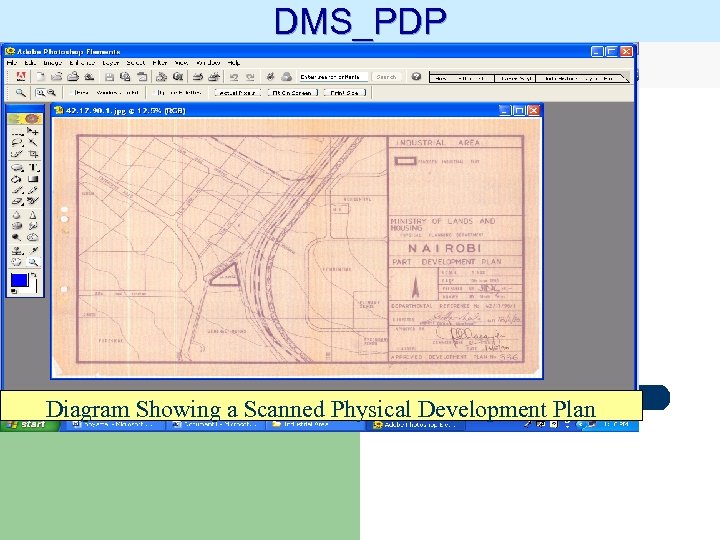The image size is (720, 540).
Task: Create a new file from shortcuts bar
Action: [x=41, y=77]
